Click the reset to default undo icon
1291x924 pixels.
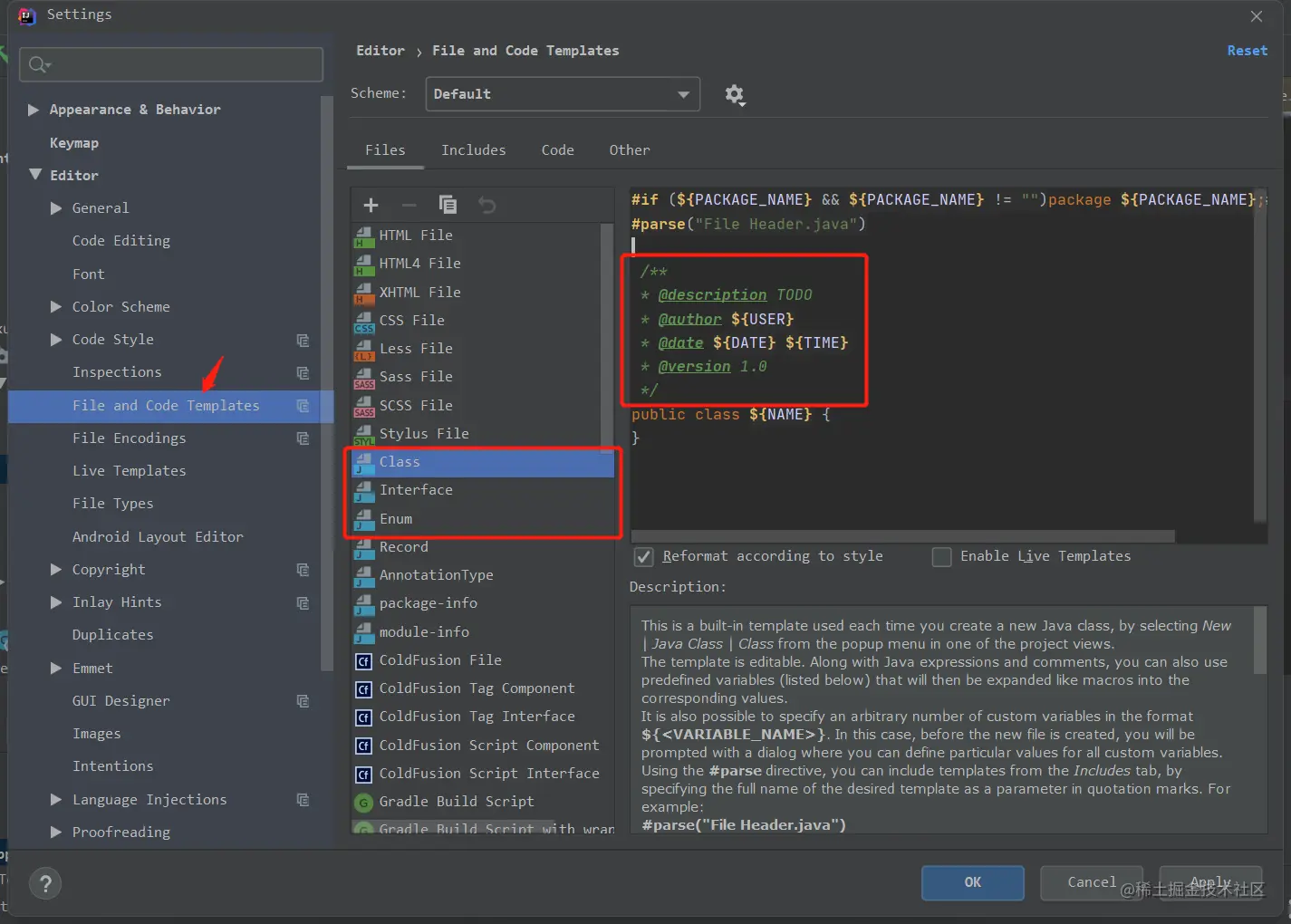(x=487, y=205)
